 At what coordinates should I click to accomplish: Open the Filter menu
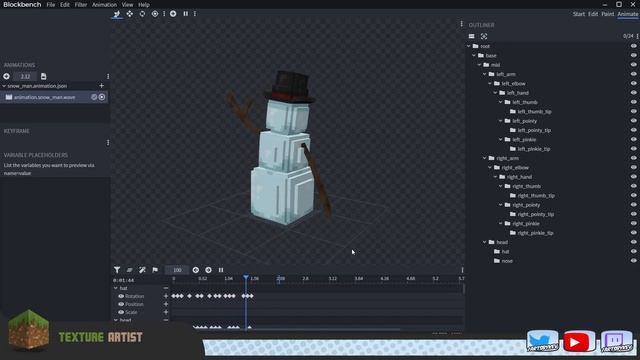pyautogui.click(x=81, y=5)
